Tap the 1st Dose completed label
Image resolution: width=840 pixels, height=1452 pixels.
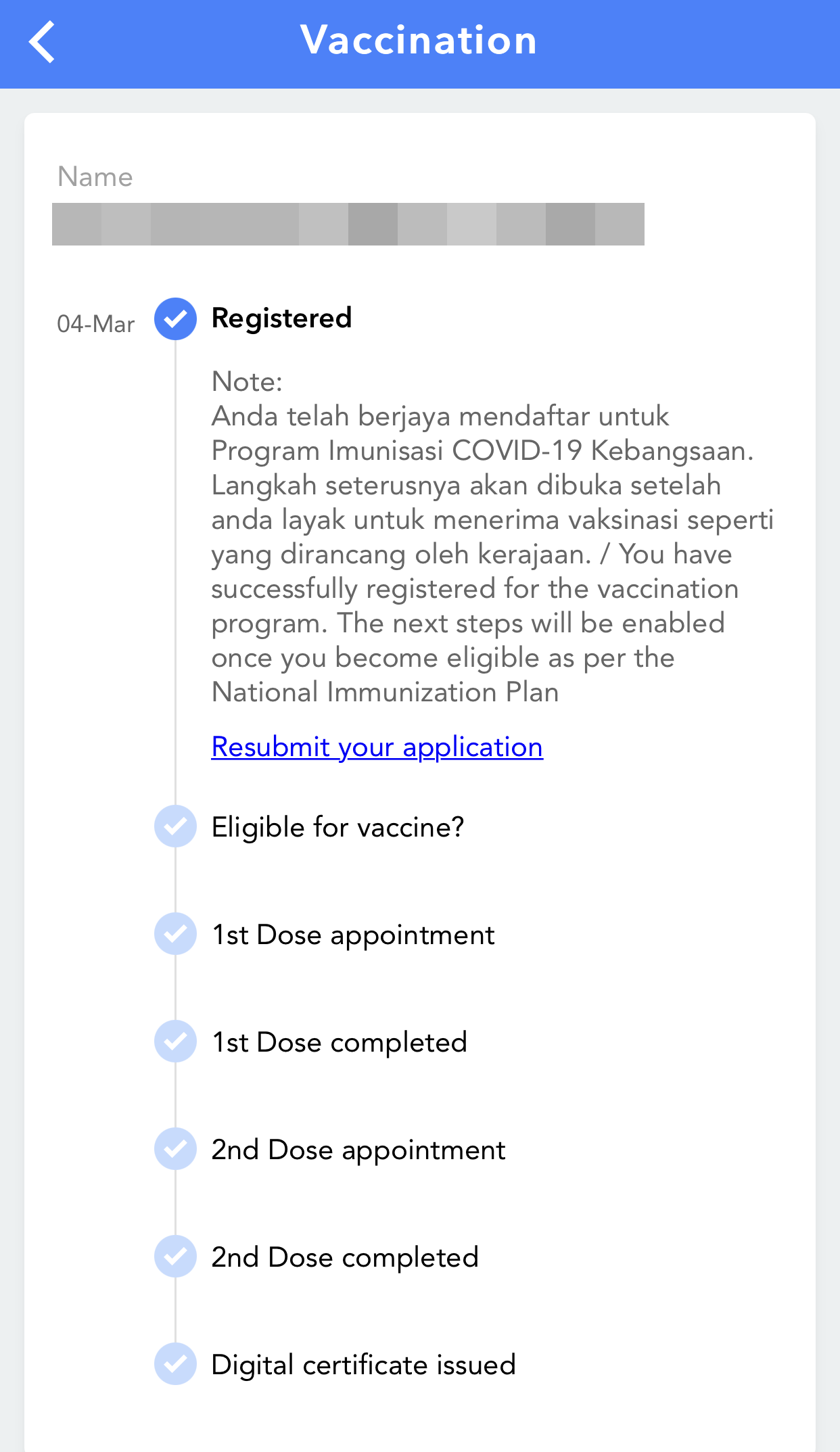point(339,1042)
